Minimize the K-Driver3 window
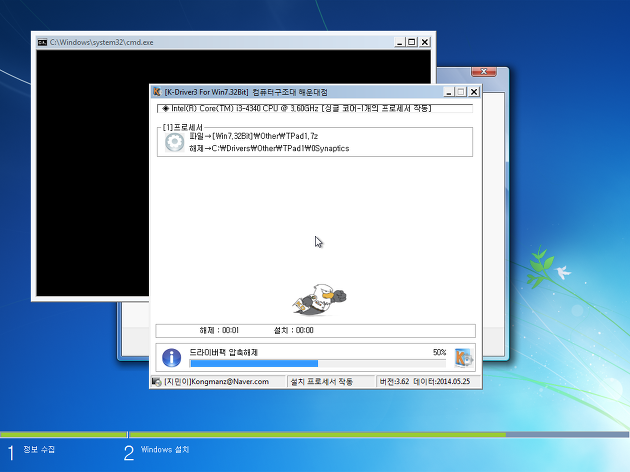 449,92
